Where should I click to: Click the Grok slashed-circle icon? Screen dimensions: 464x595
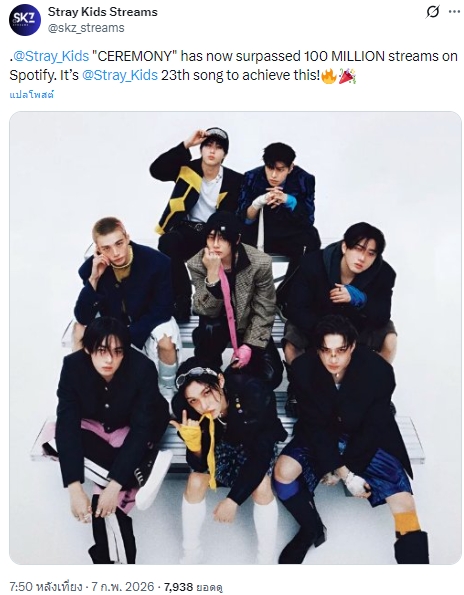(432, 12)
